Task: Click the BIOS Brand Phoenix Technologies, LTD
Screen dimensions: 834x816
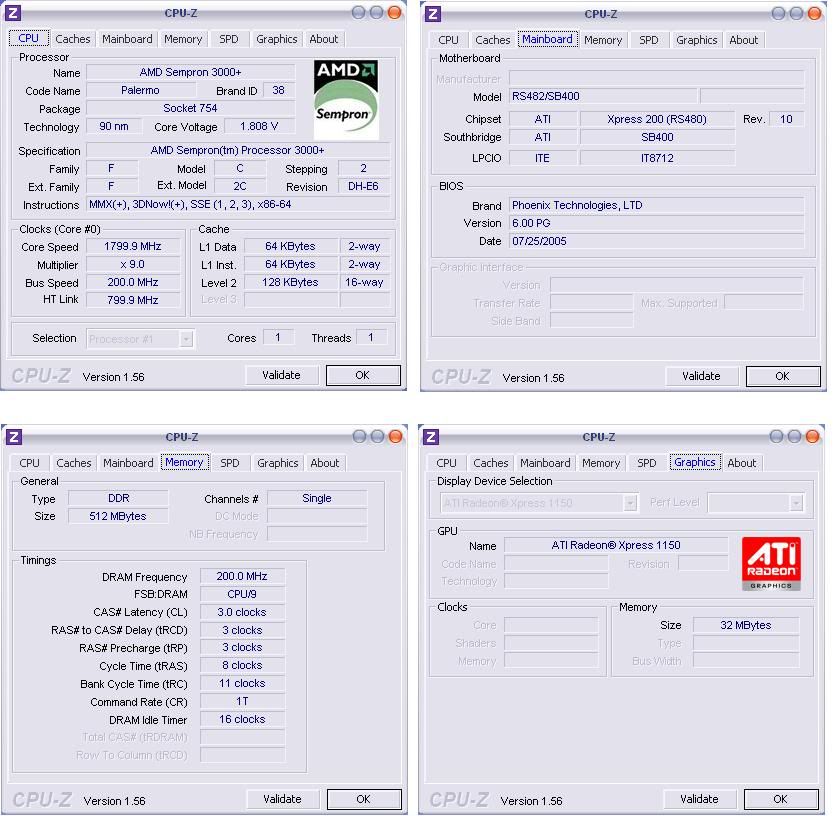Action: coord(656,205)
